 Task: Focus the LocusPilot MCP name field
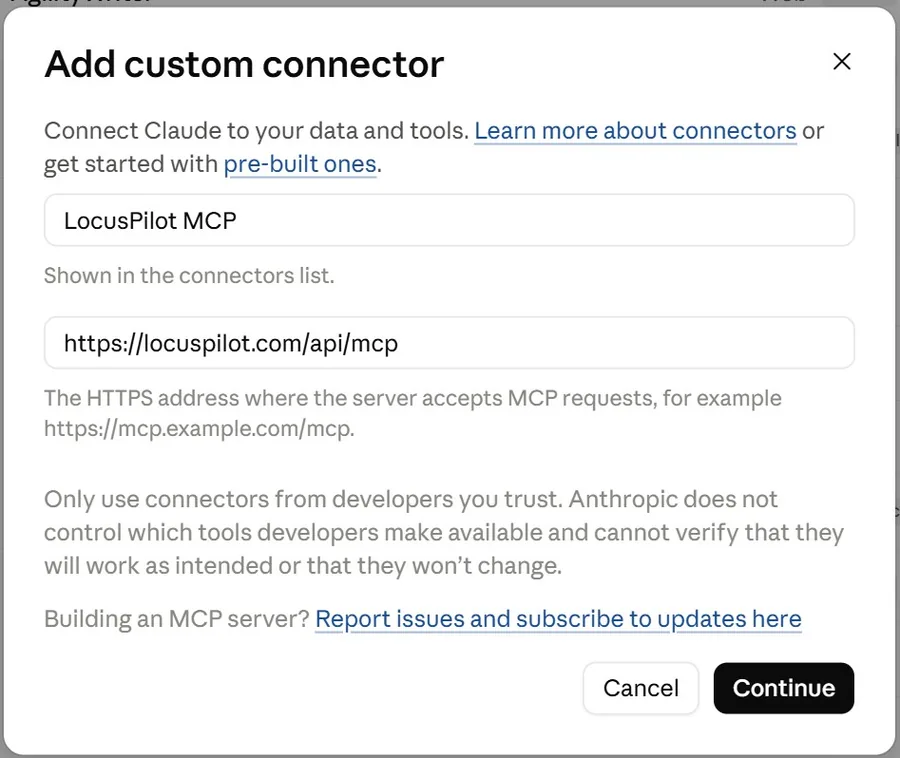[x=449, y=220]
